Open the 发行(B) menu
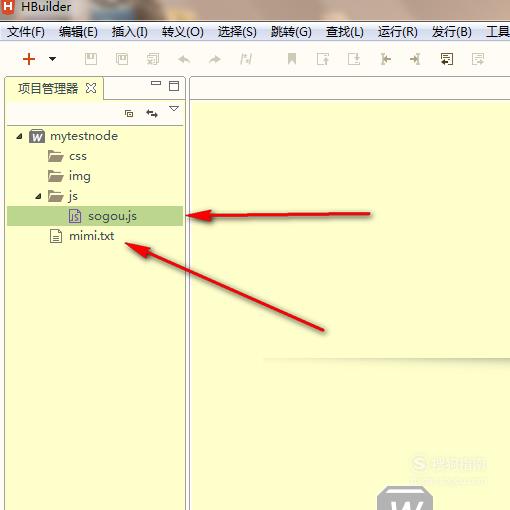This screenshot has height=510, width=510. point(452,32)
